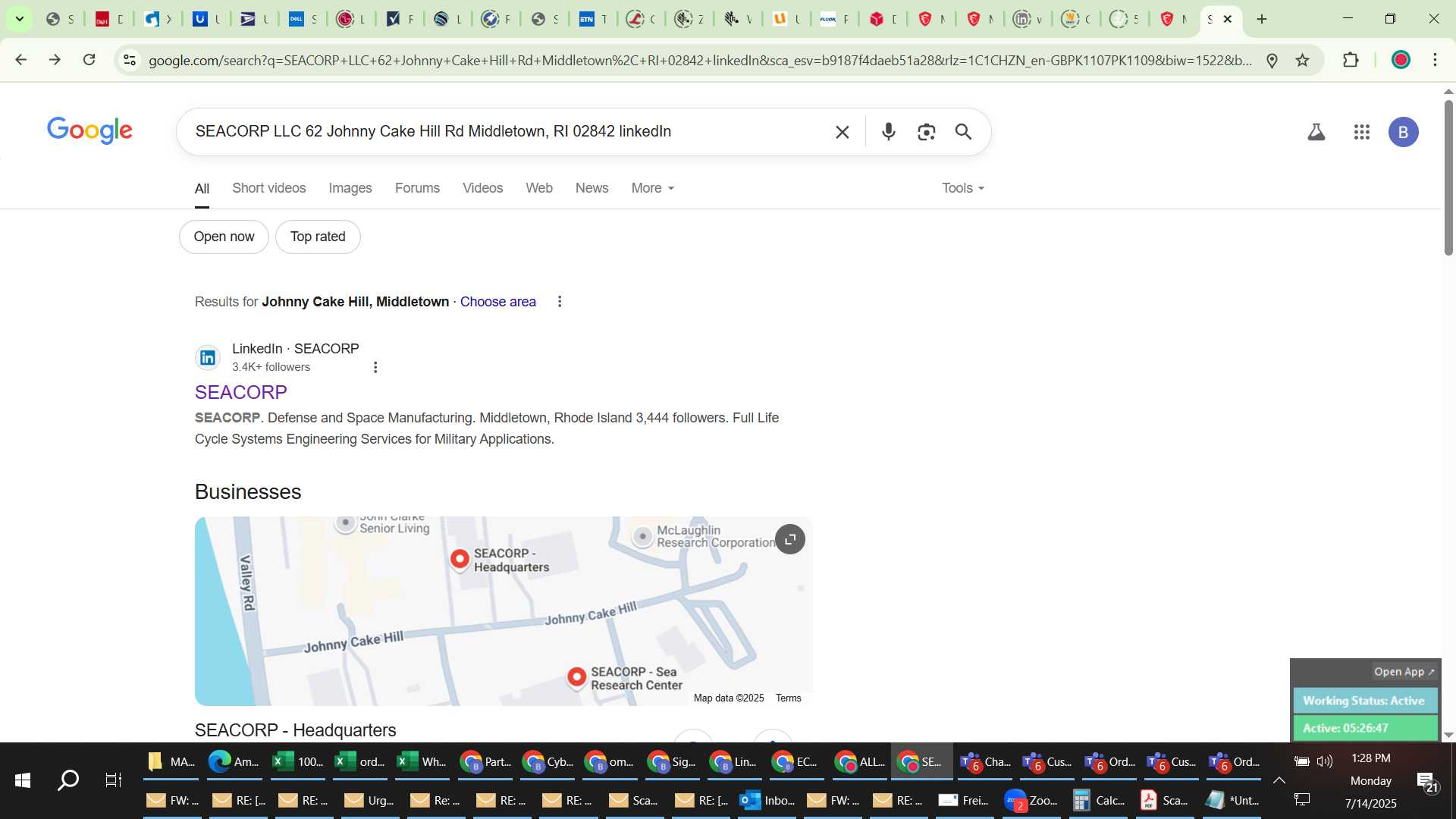Image resolution: width=1456 pixels, height=819 pixels.
Task: Click the Businesses map thumbnail
Action: (504, 611)
